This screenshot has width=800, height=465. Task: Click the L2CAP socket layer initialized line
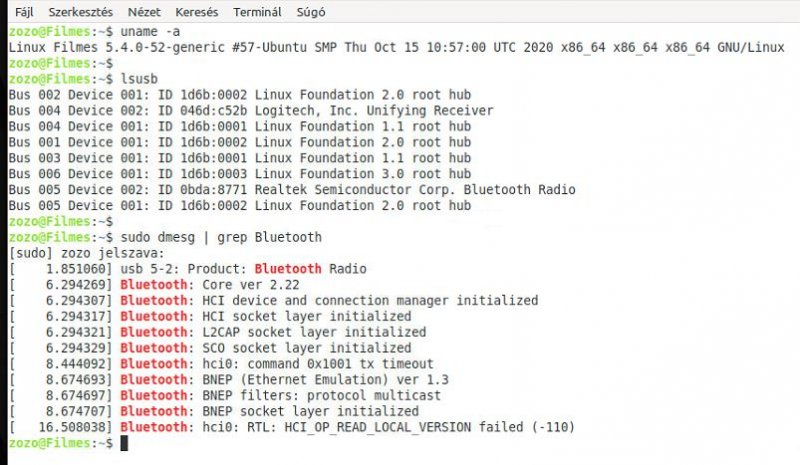coord(217,332)
